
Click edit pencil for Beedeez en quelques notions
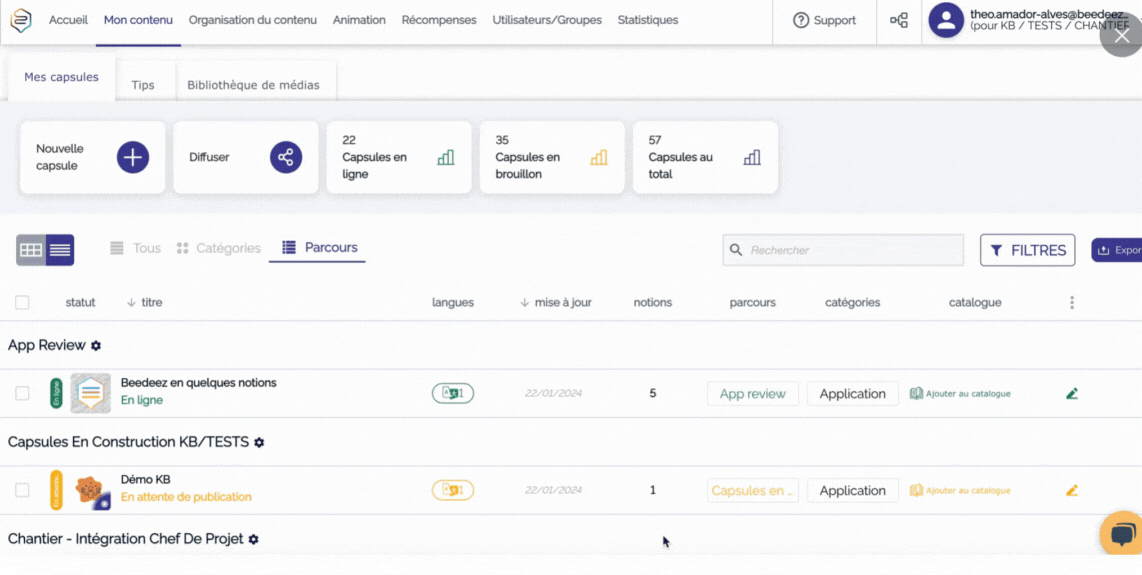(1071, 394)
